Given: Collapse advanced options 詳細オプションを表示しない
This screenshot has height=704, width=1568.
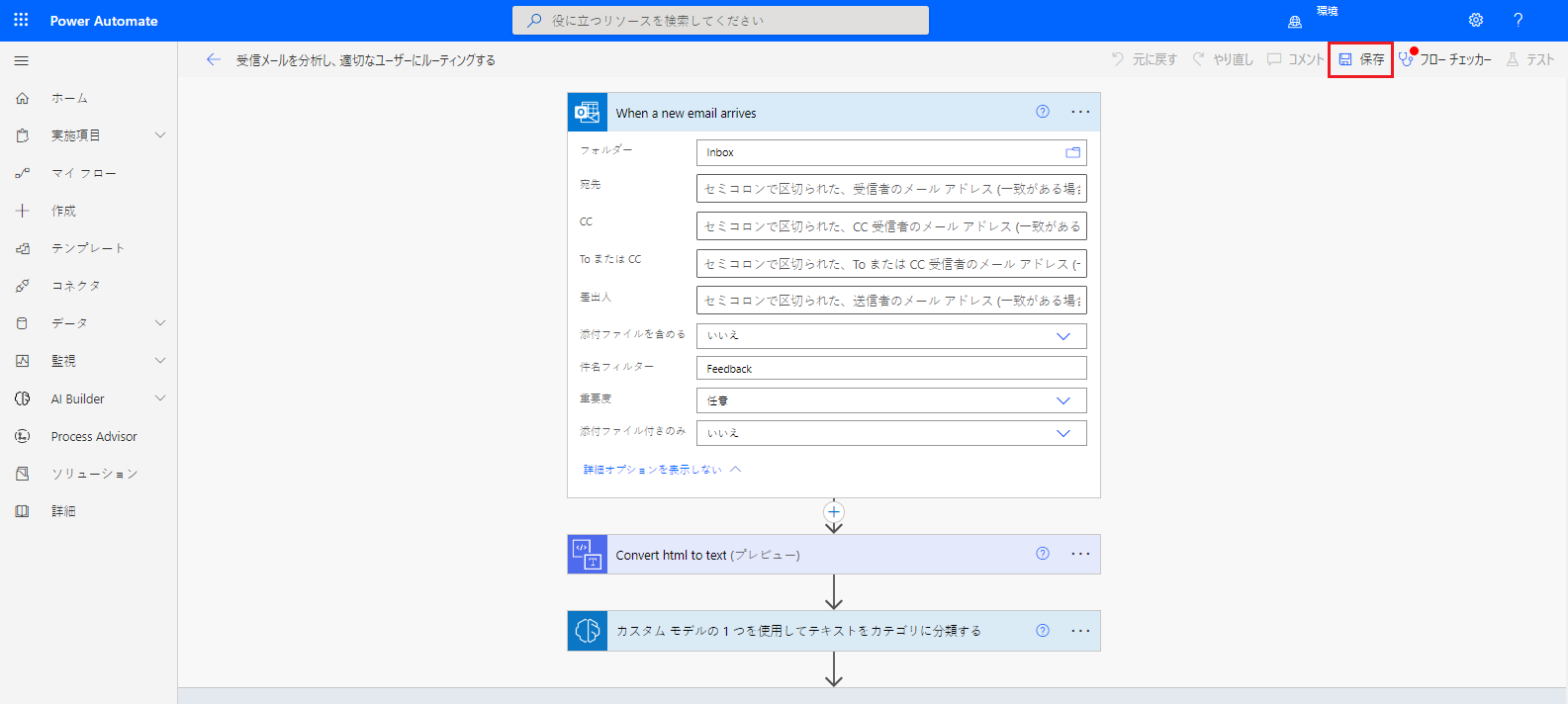Looking at the screenshot, I should click(x=662, y=470).
